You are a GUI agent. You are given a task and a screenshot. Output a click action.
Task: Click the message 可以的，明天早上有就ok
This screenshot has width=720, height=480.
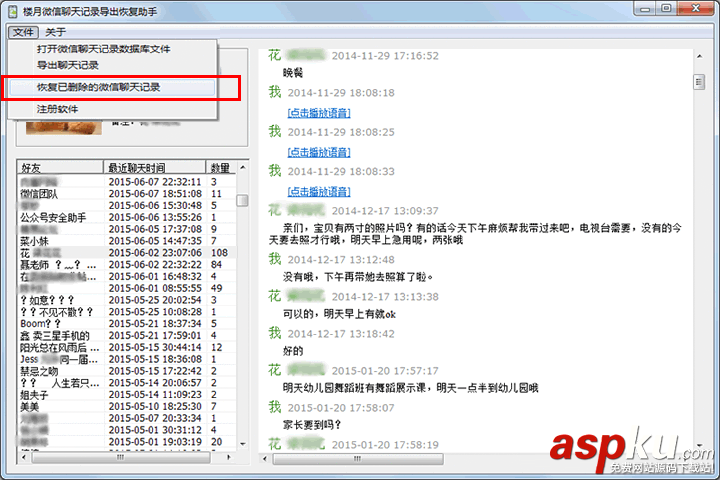tap(339, 314)
